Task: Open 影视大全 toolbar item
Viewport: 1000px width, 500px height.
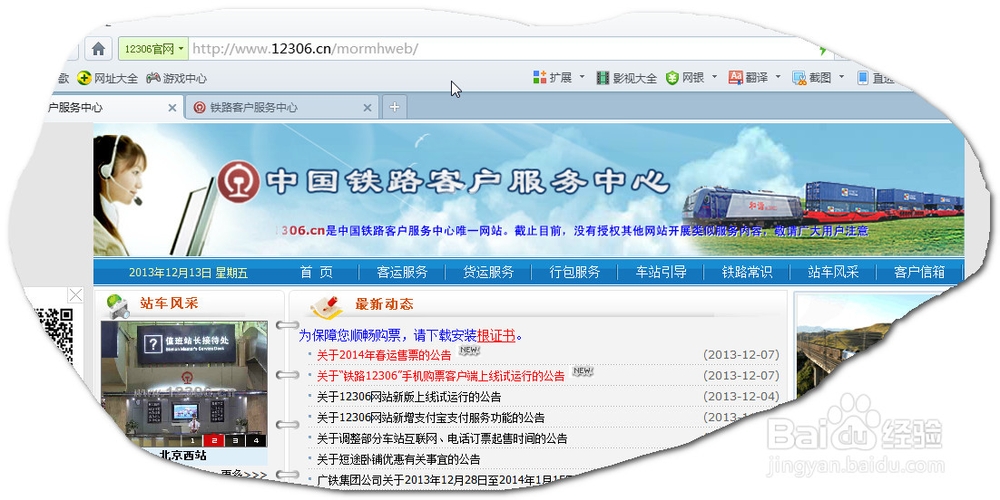Action: (626, 78)
